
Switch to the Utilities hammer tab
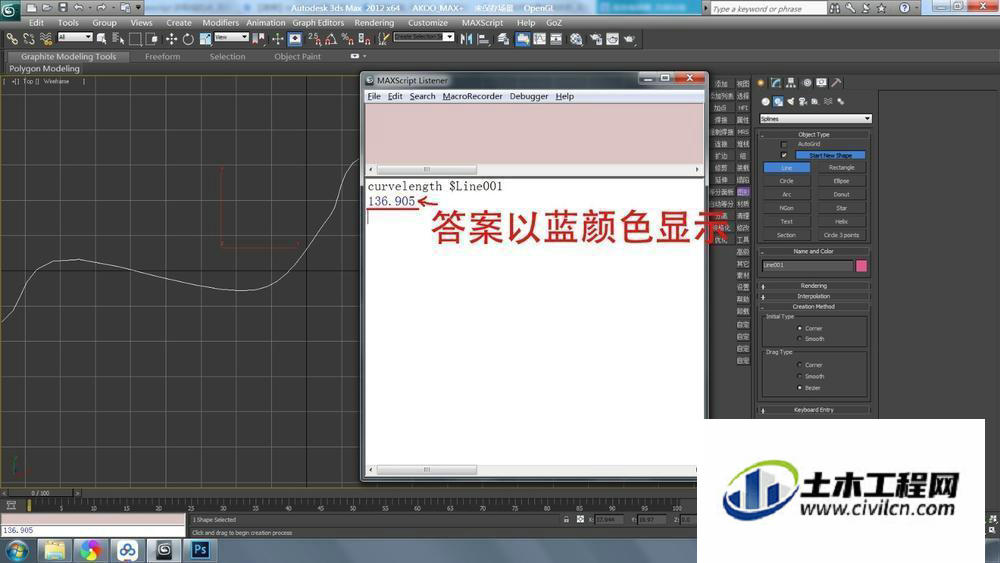point(836,83)
